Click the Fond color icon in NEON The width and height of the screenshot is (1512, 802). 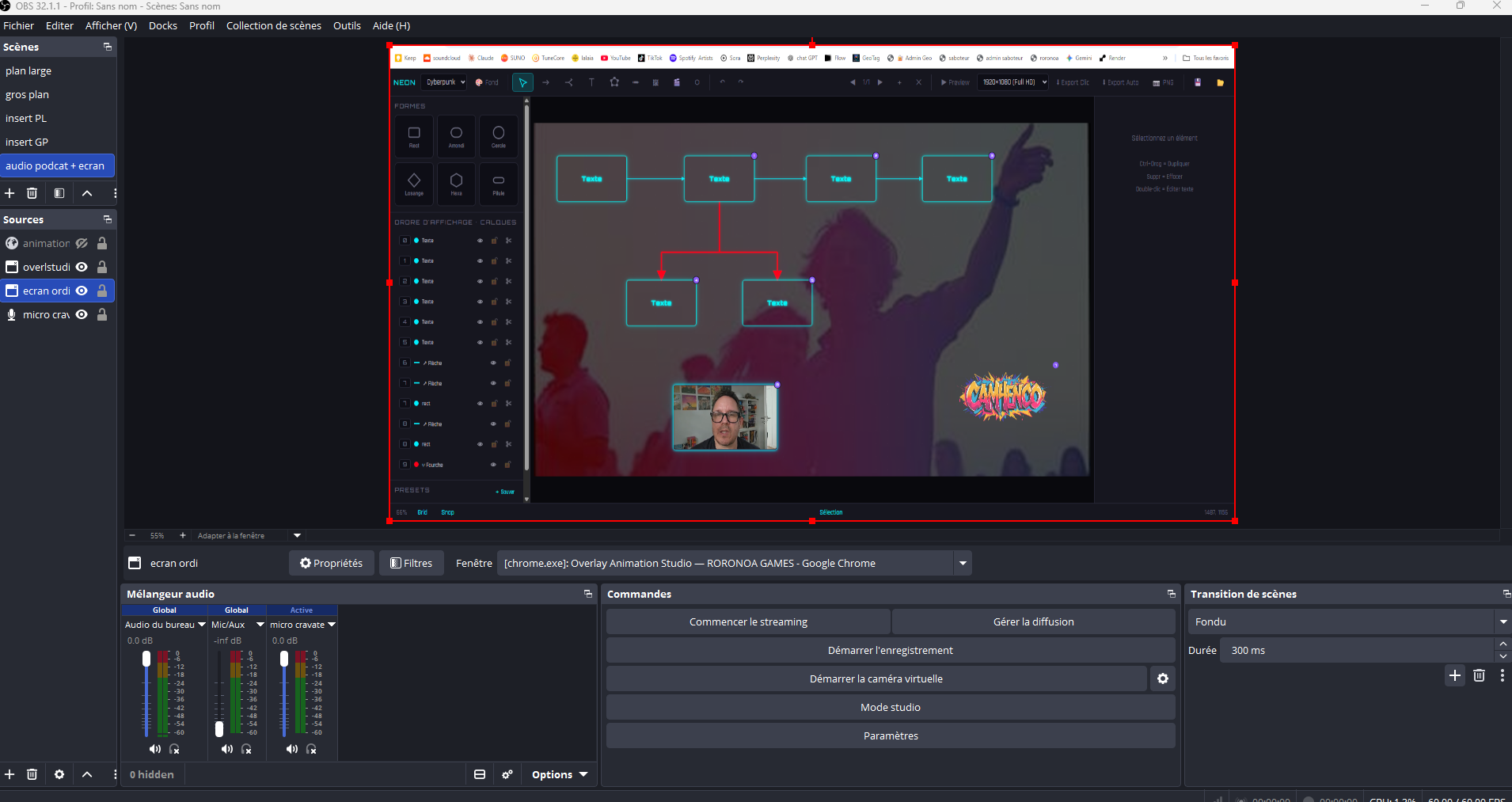(478, 82)
